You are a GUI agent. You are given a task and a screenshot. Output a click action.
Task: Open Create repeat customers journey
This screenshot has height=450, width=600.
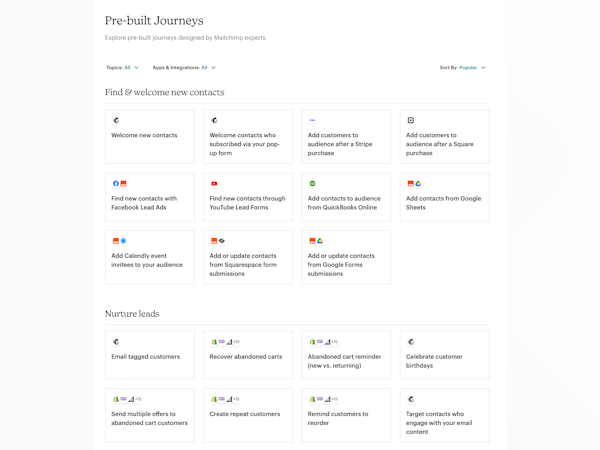coord(247,415)
